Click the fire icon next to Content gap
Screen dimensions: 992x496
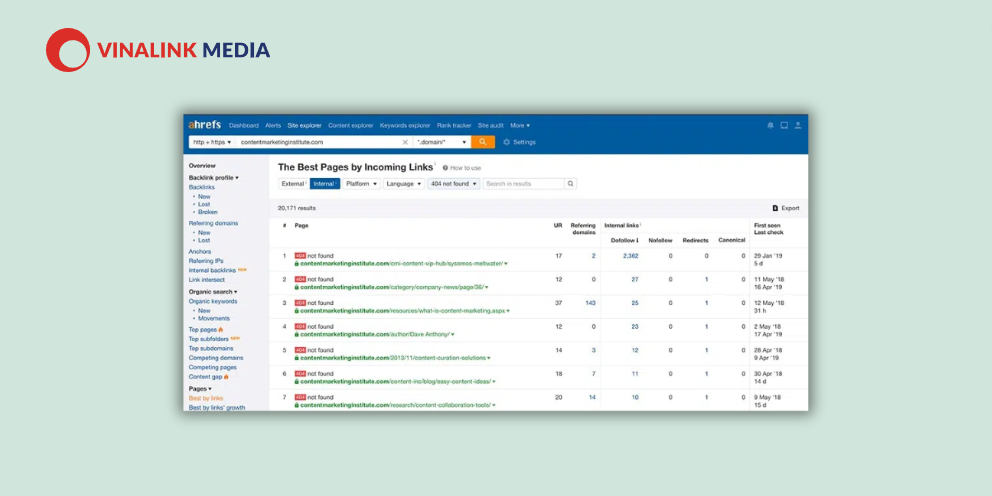226,376
